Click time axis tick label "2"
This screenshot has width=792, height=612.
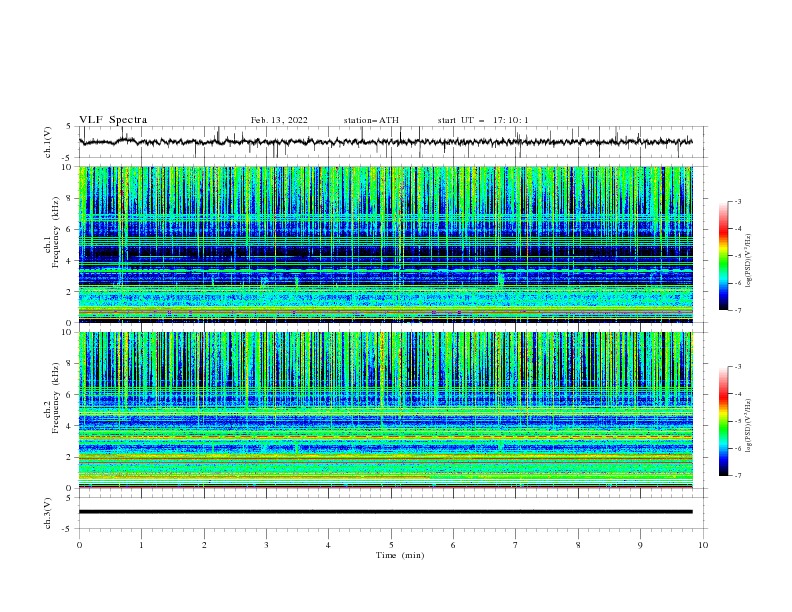click(204, 545)
